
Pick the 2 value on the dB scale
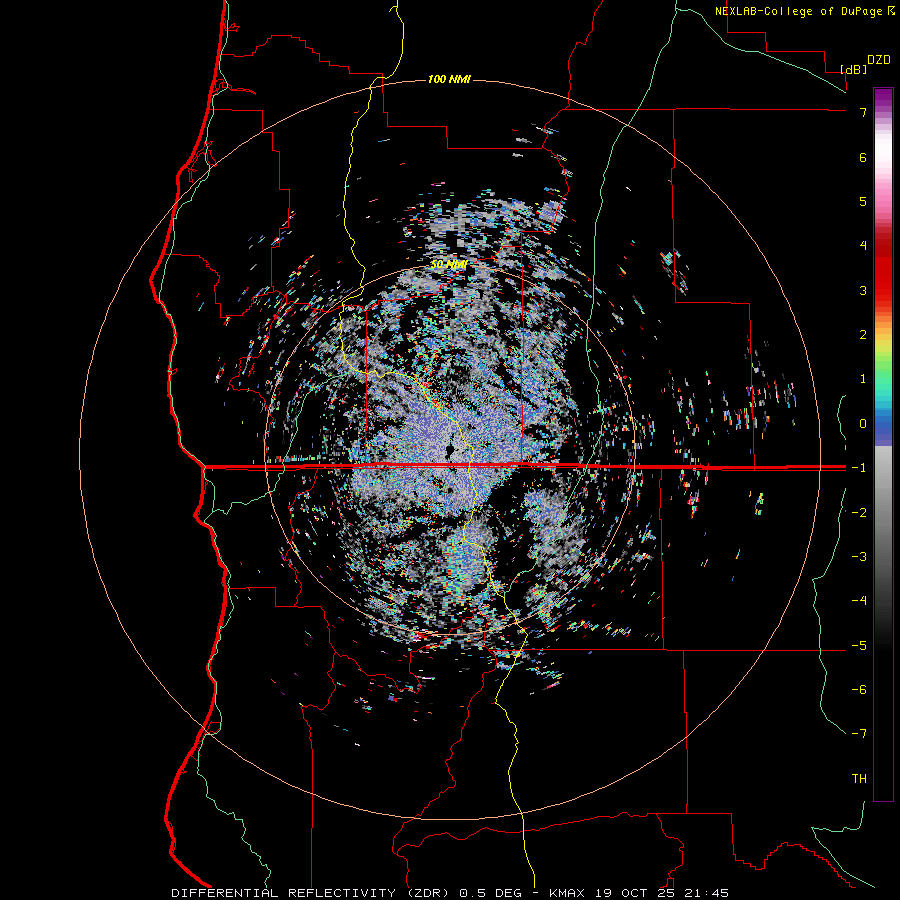(x=863, y=334)
